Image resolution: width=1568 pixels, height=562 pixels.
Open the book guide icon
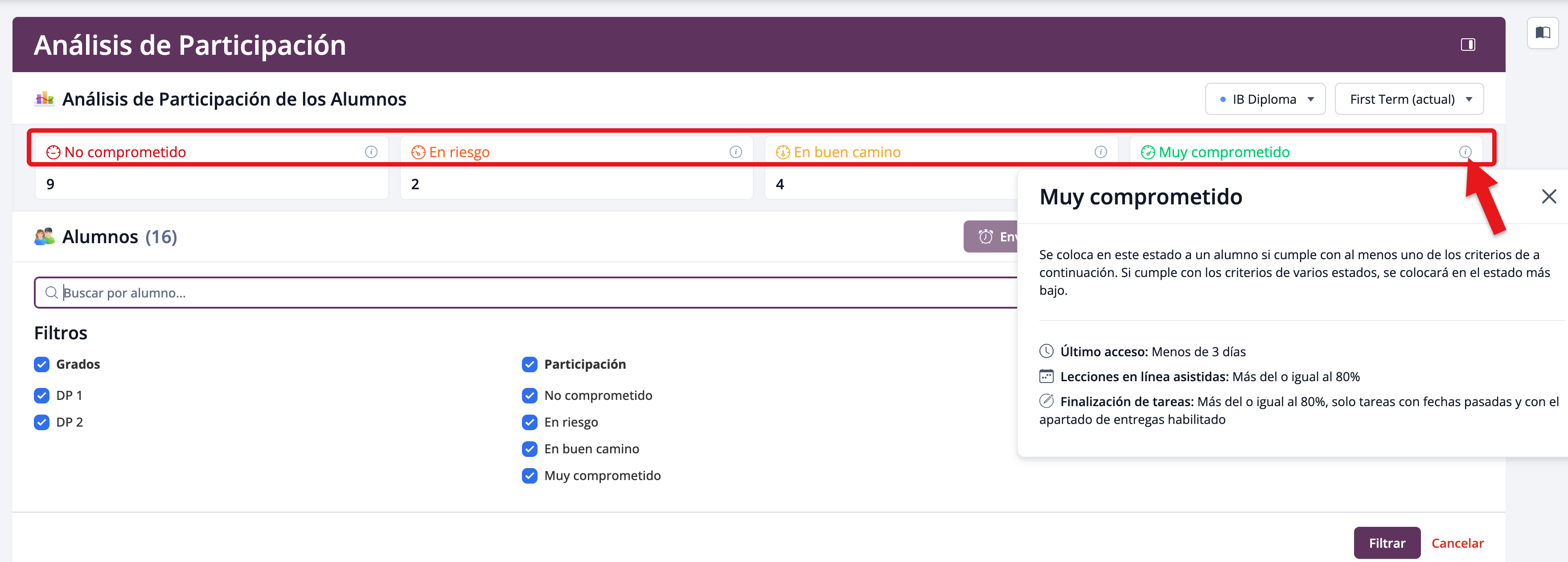[x=1543, y=33]
